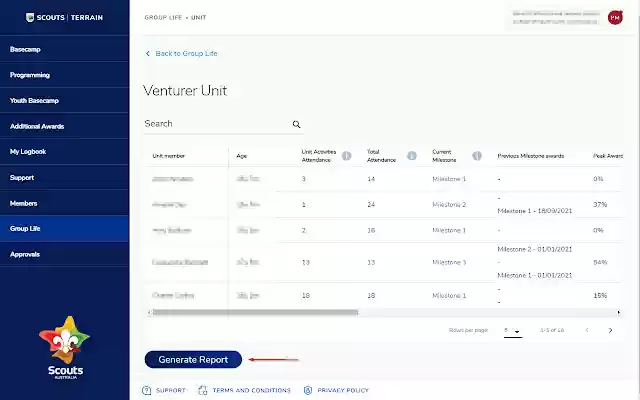Open the Terms and Conditions link

click(x=251, y=391)
